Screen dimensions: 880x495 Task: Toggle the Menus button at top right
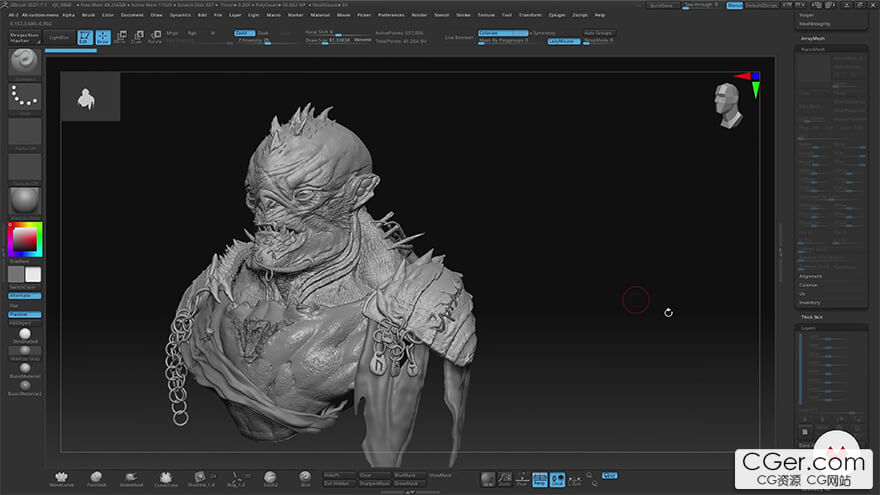pos(734,6)
